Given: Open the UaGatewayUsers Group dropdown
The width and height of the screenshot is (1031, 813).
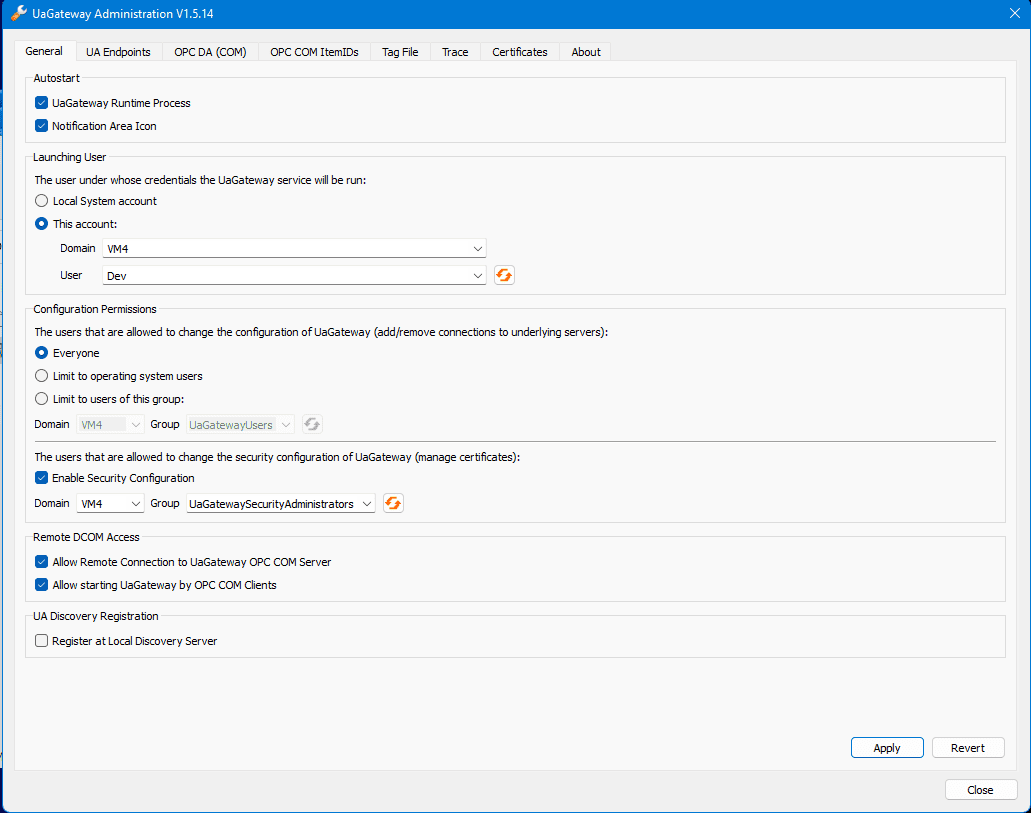Looking at the screenshot, I should point(240,425).
